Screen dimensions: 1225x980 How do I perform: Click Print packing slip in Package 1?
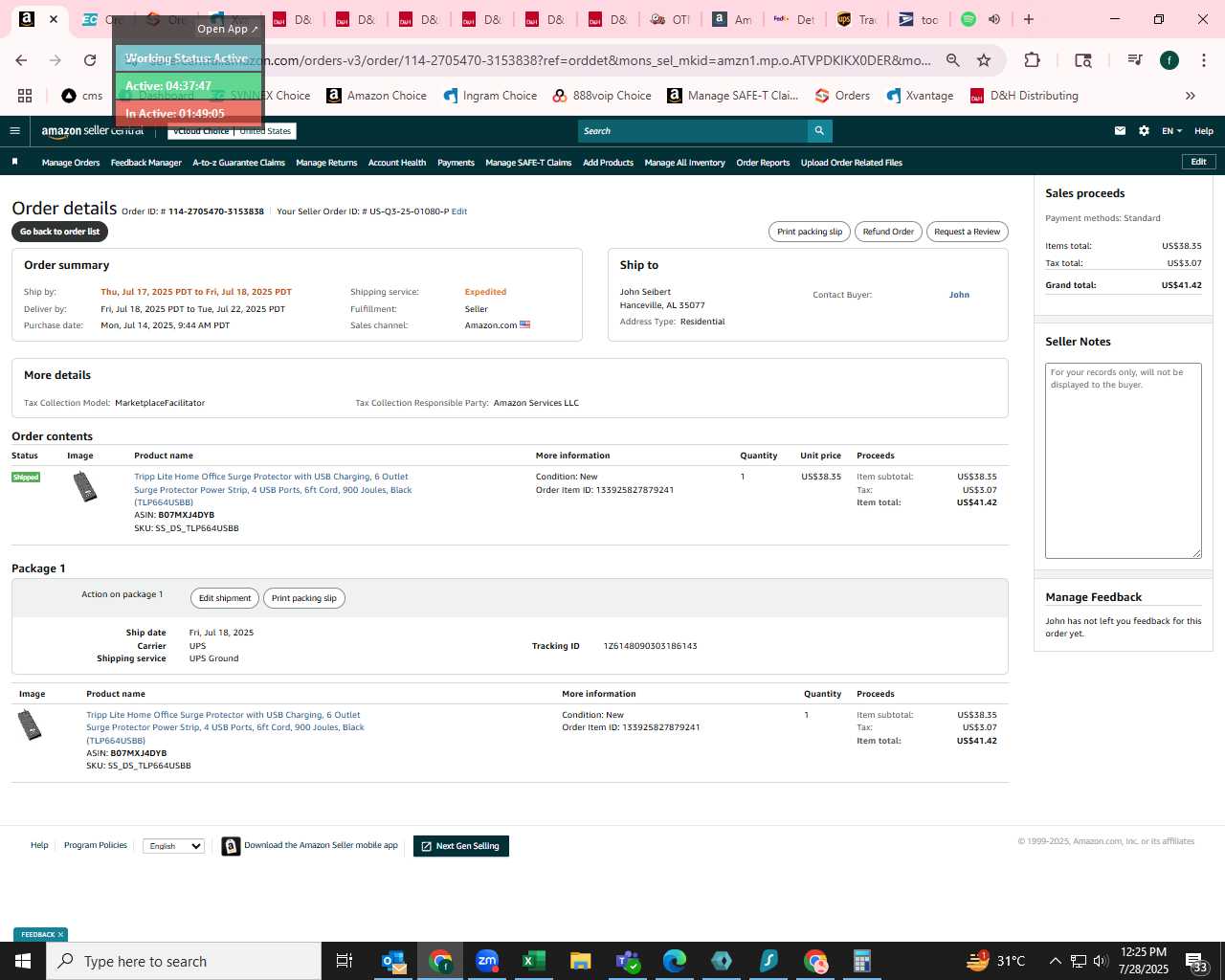(x=304, y=598)
